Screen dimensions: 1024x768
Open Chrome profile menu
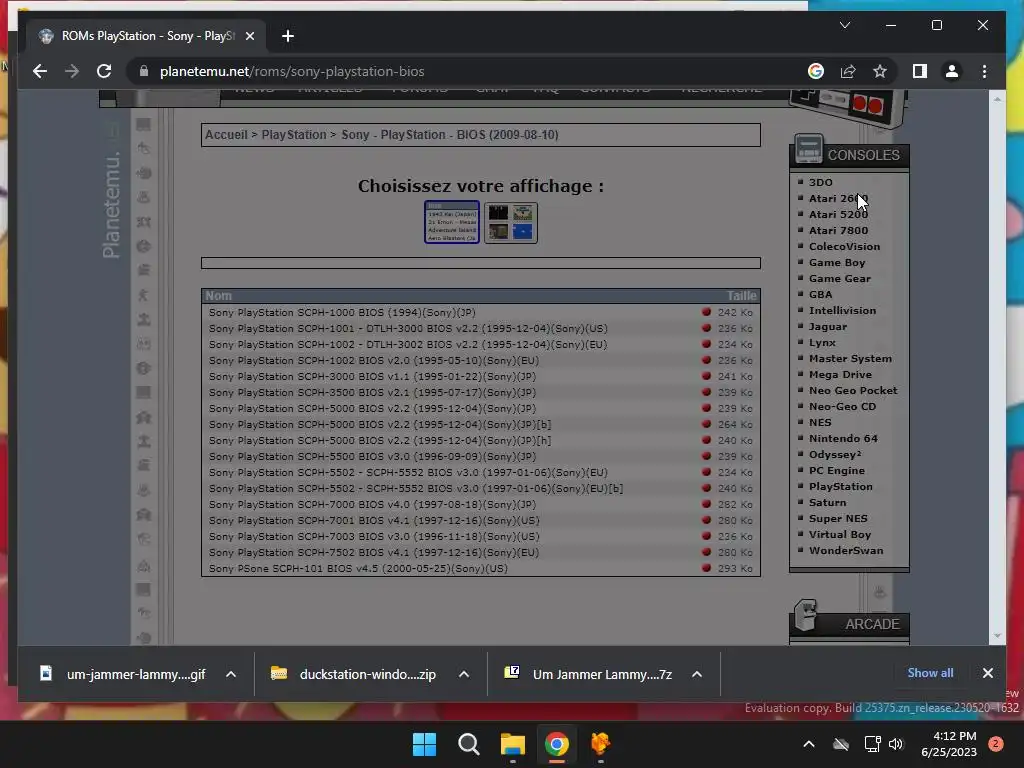pos(952,71)
